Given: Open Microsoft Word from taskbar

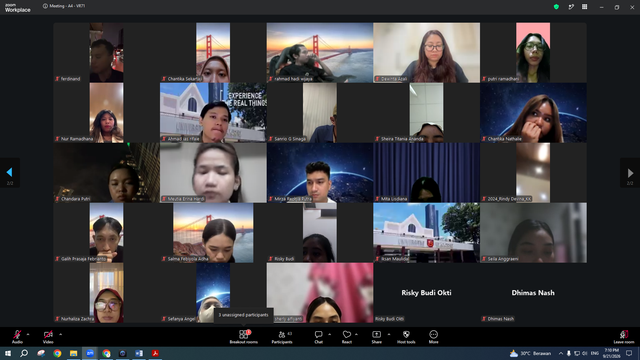Looking at the screenshot, I should click(139, 353).
